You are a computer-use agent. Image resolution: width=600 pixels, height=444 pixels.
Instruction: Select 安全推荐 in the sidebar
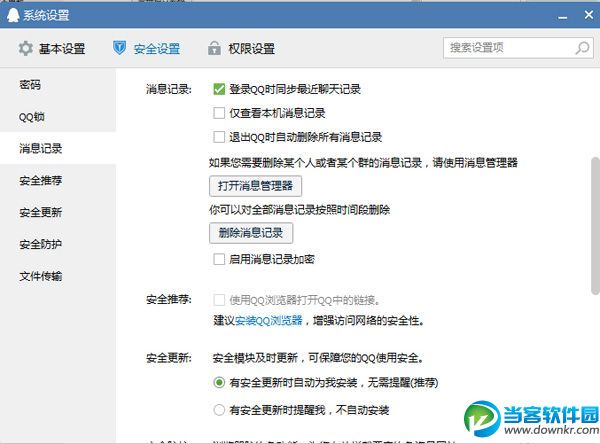tap(58, 180)
